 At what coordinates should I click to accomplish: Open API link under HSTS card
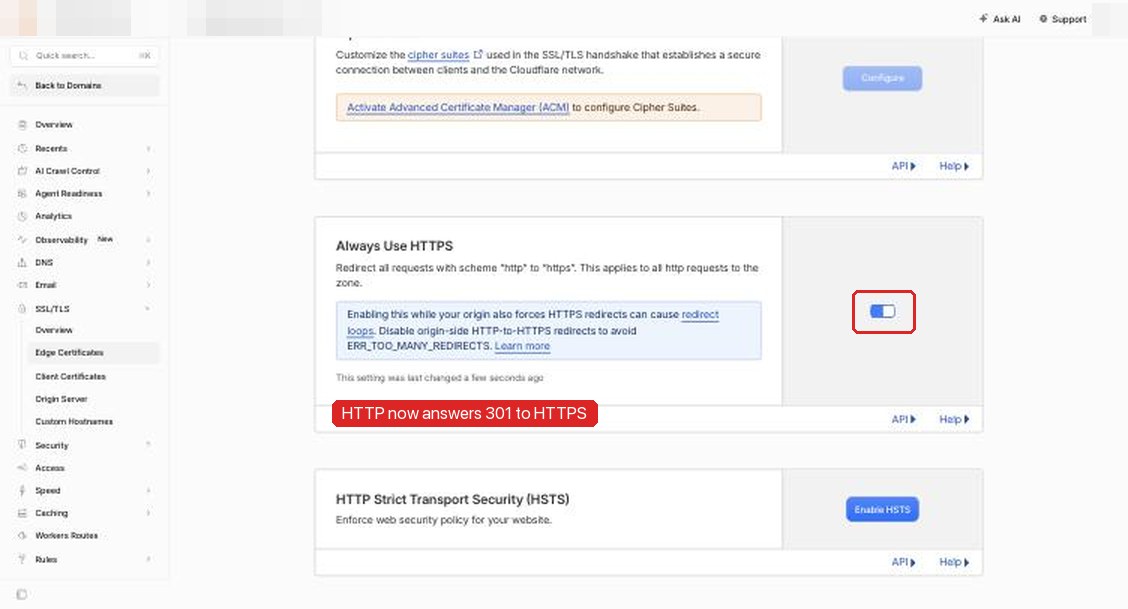904,562
